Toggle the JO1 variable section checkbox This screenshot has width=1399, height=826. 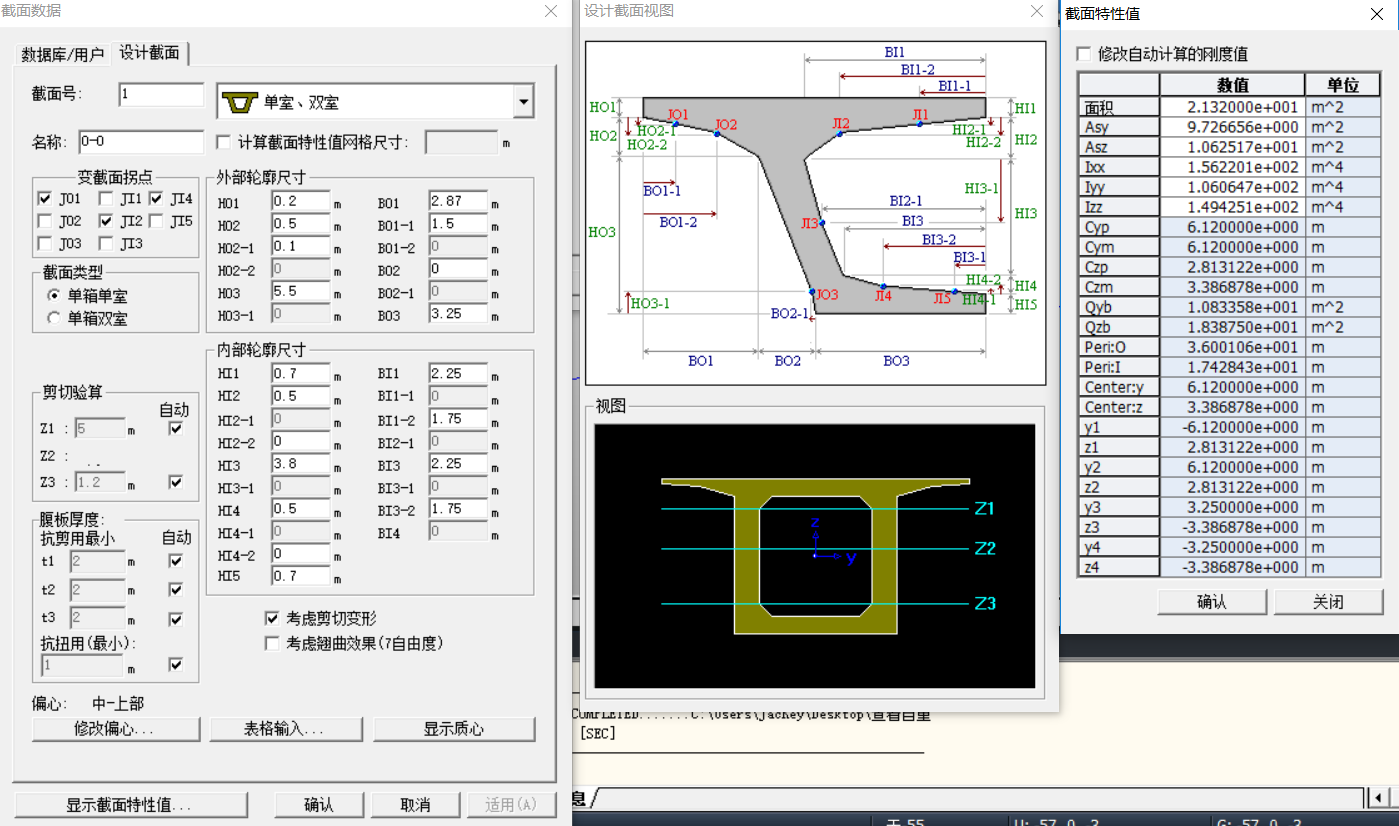tap(45, 199)
